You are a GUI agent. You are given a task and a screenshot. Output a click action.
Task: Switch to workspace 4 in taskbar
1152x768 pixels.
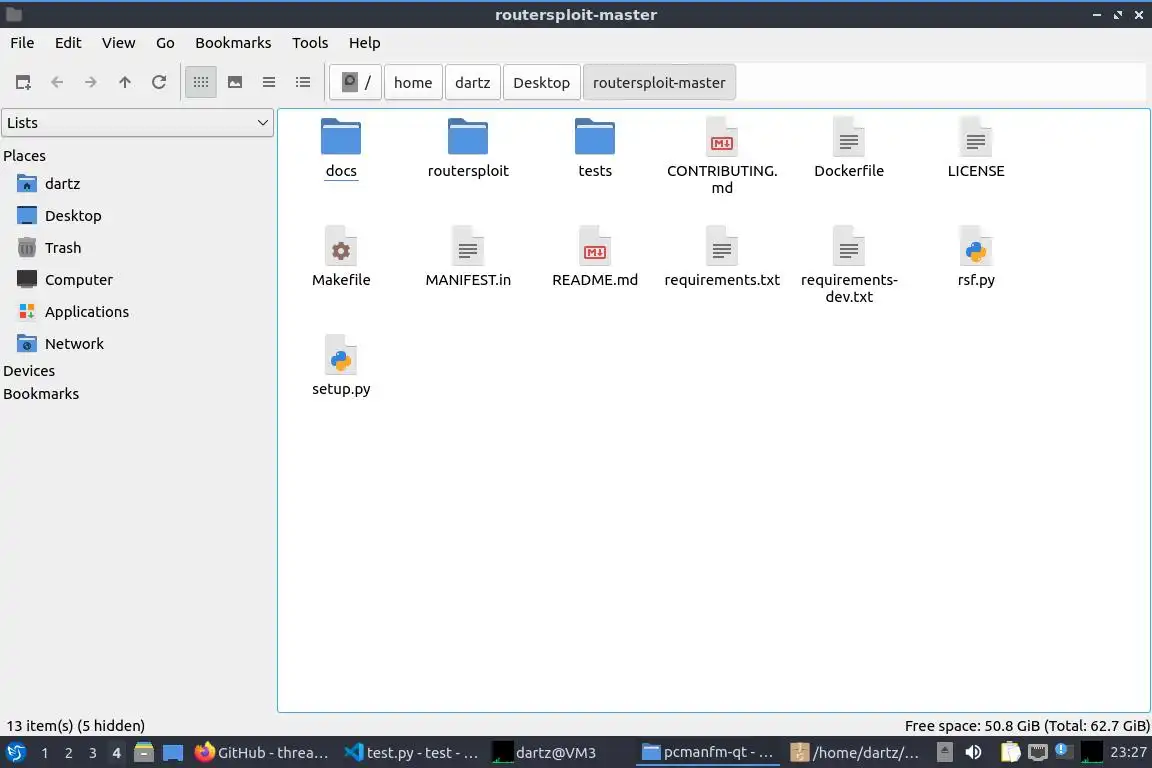[116, 753]
